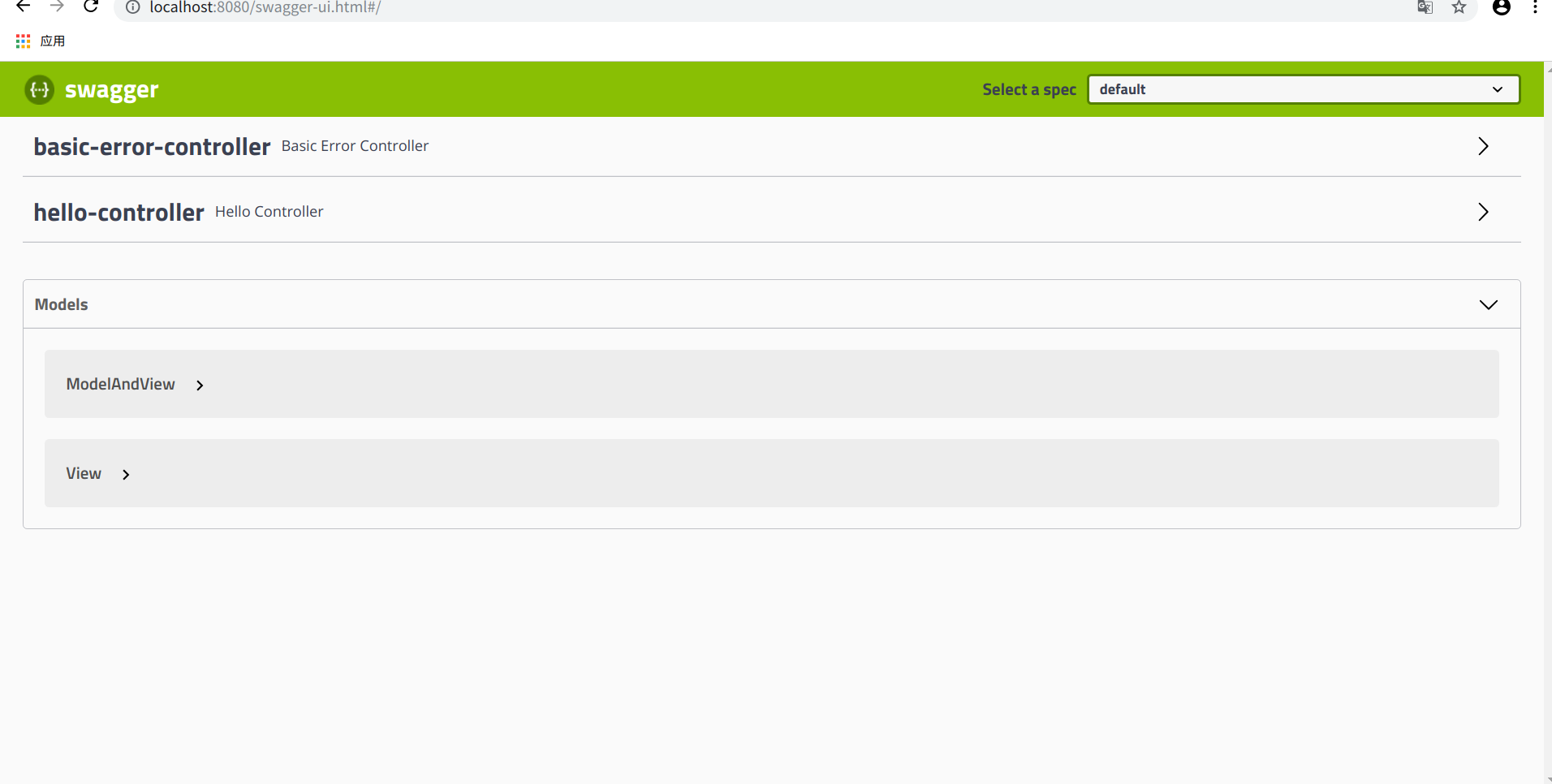Viewport: 1552px width, 784px height.
Task: Open the apps grid shortcut in bookmarks bar
Action: coord(23,41)
